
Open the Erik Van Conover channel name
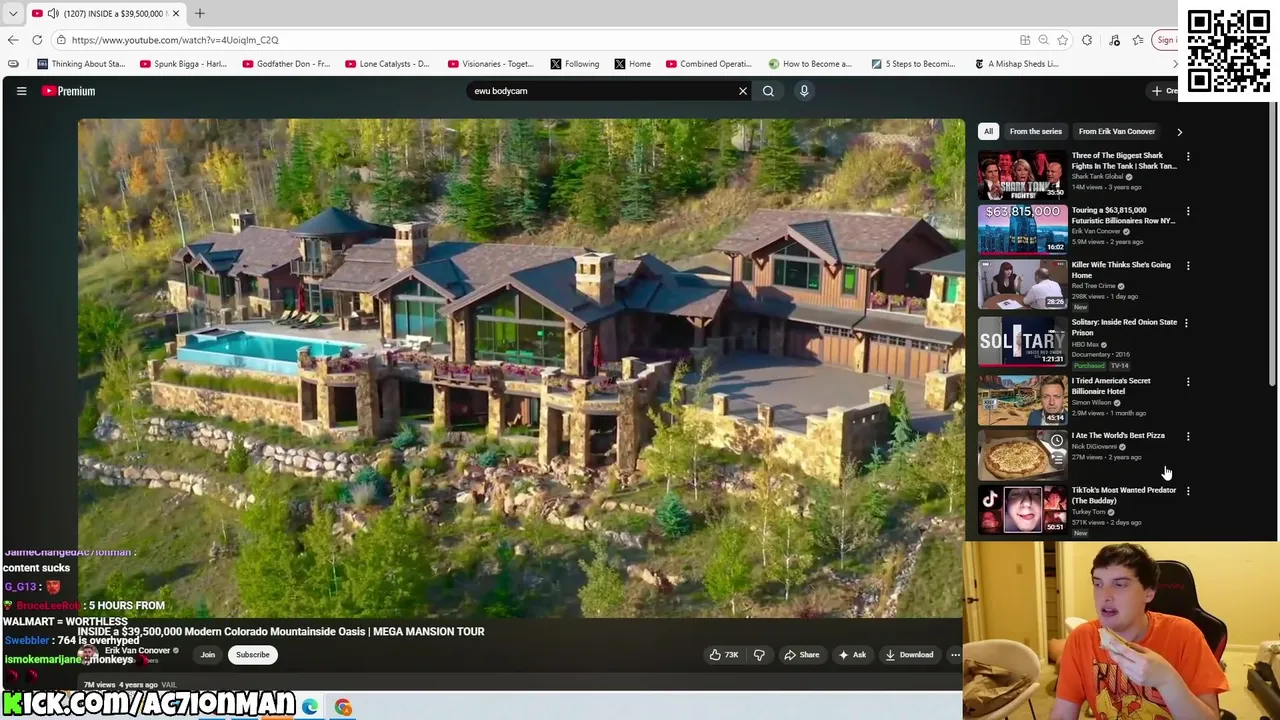pos(137,651)
